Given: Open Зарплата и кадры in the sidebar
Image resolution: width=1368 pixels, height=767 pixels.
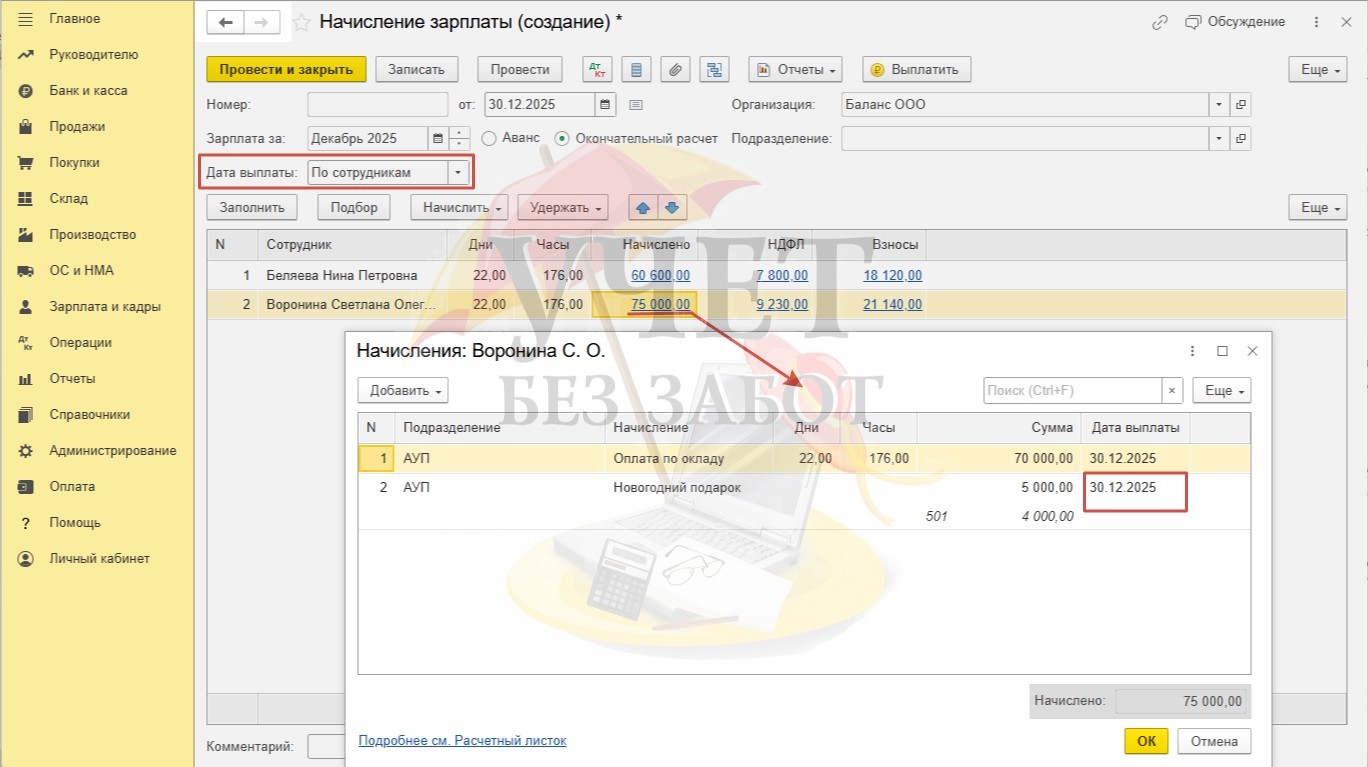Looking at the screenshot, I should pos(104,307).
